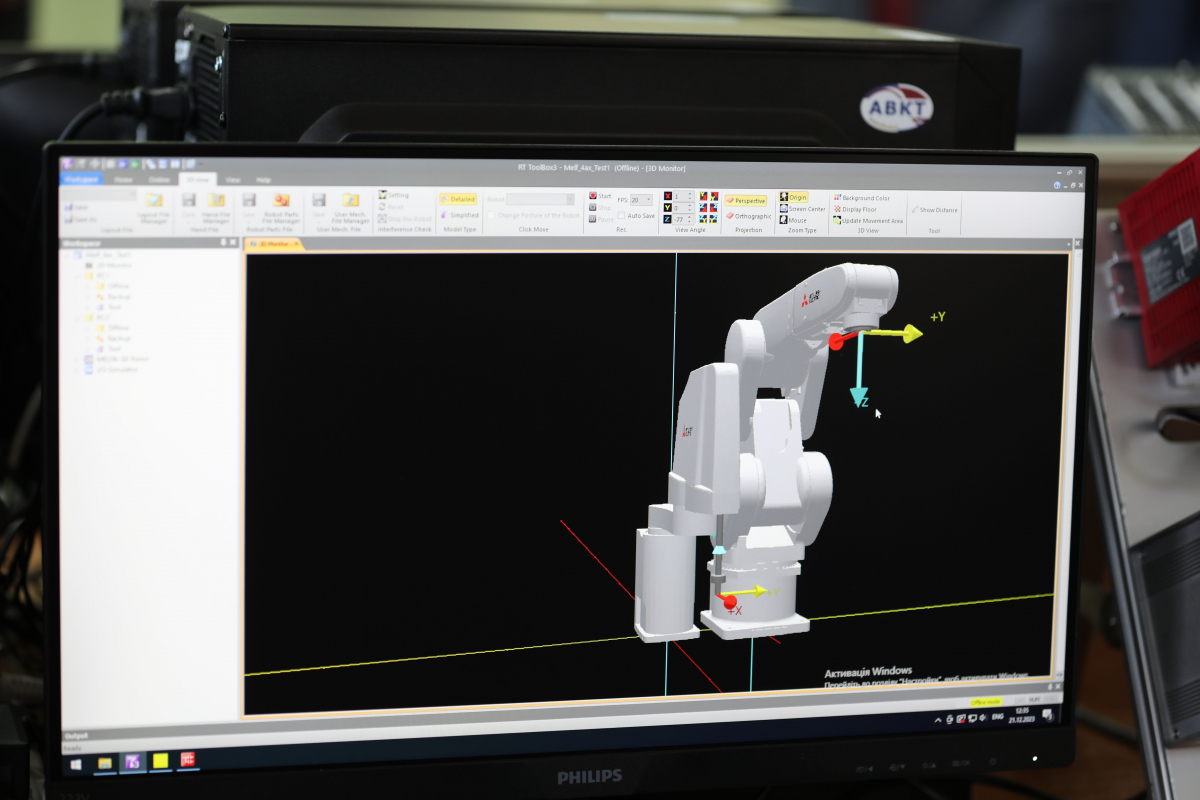Open File Explorer from the taskbar
The height and width of the screenshot is (800, 1200).
104,762
